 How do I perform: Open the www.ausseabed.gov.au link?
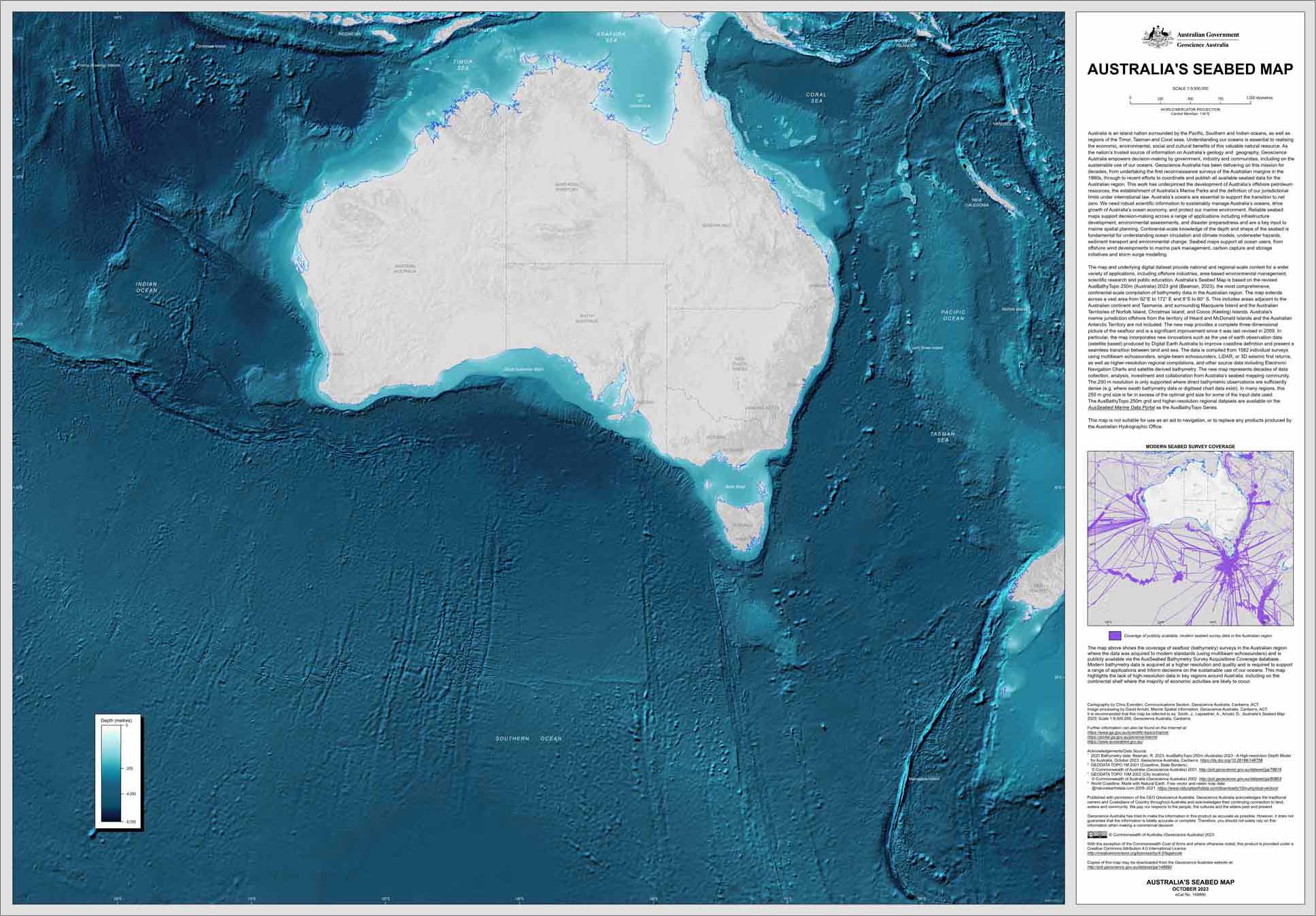1115,742
